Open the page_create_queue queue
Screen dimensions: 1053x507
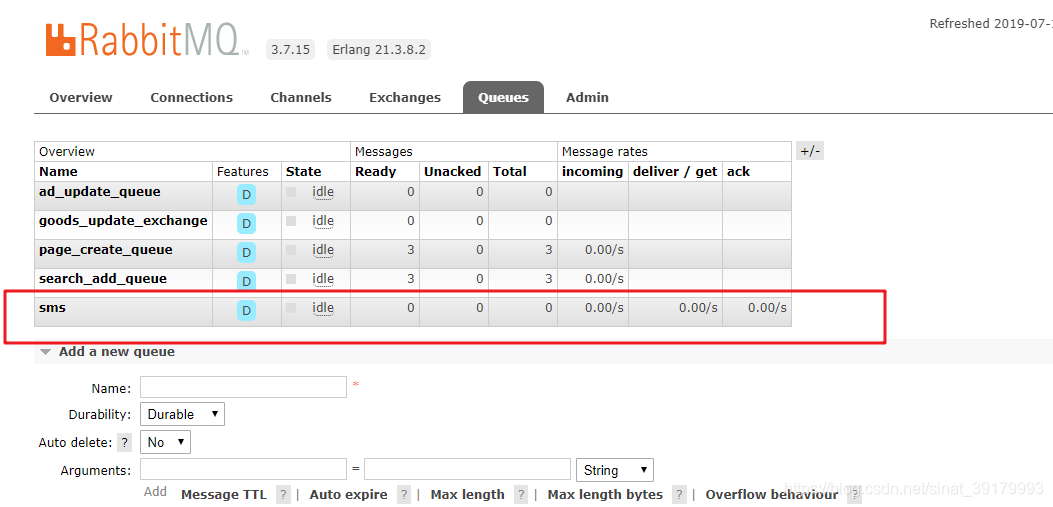coord(105,250)
